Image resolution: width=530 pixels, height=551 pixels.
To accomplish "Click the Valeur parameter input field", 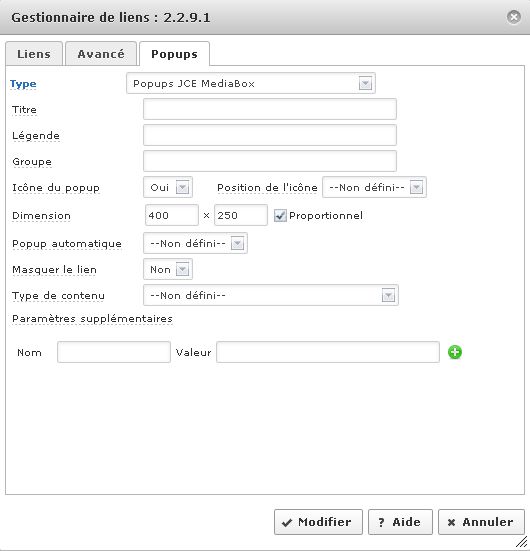I will [x=328, y=352].
